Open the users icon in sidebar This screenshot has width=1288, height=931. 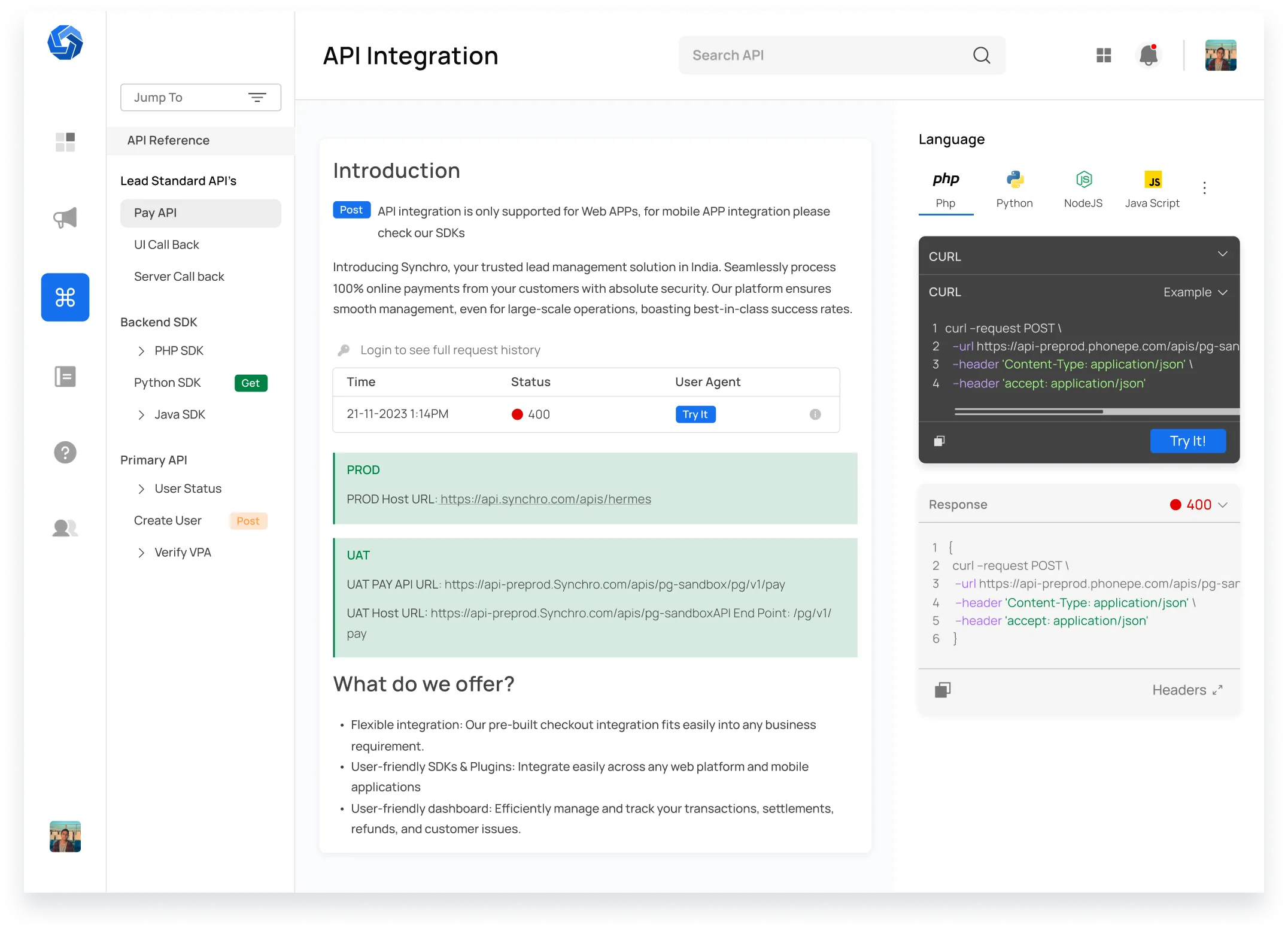pos(65,527)
